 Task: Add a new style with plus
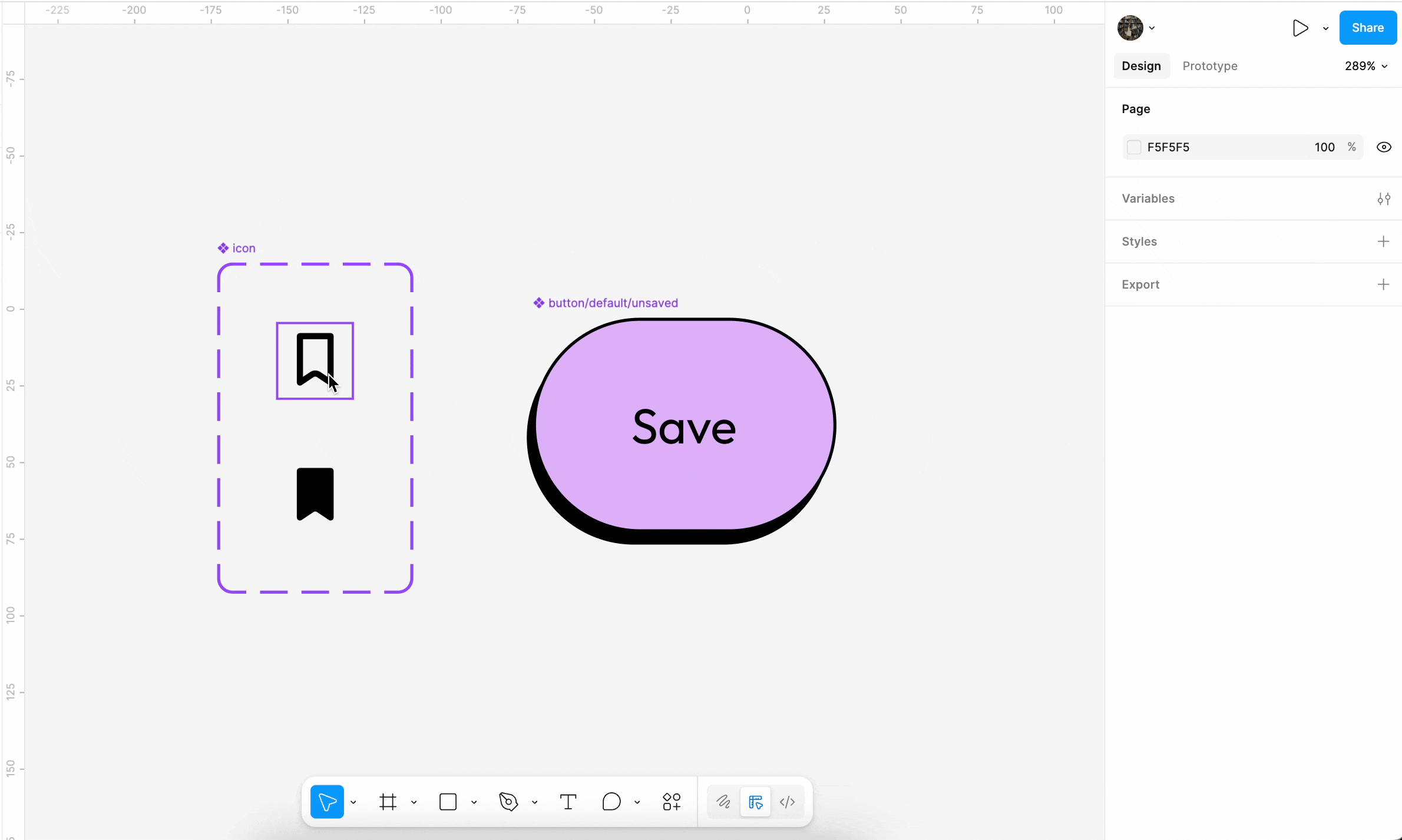[1383, 242]
